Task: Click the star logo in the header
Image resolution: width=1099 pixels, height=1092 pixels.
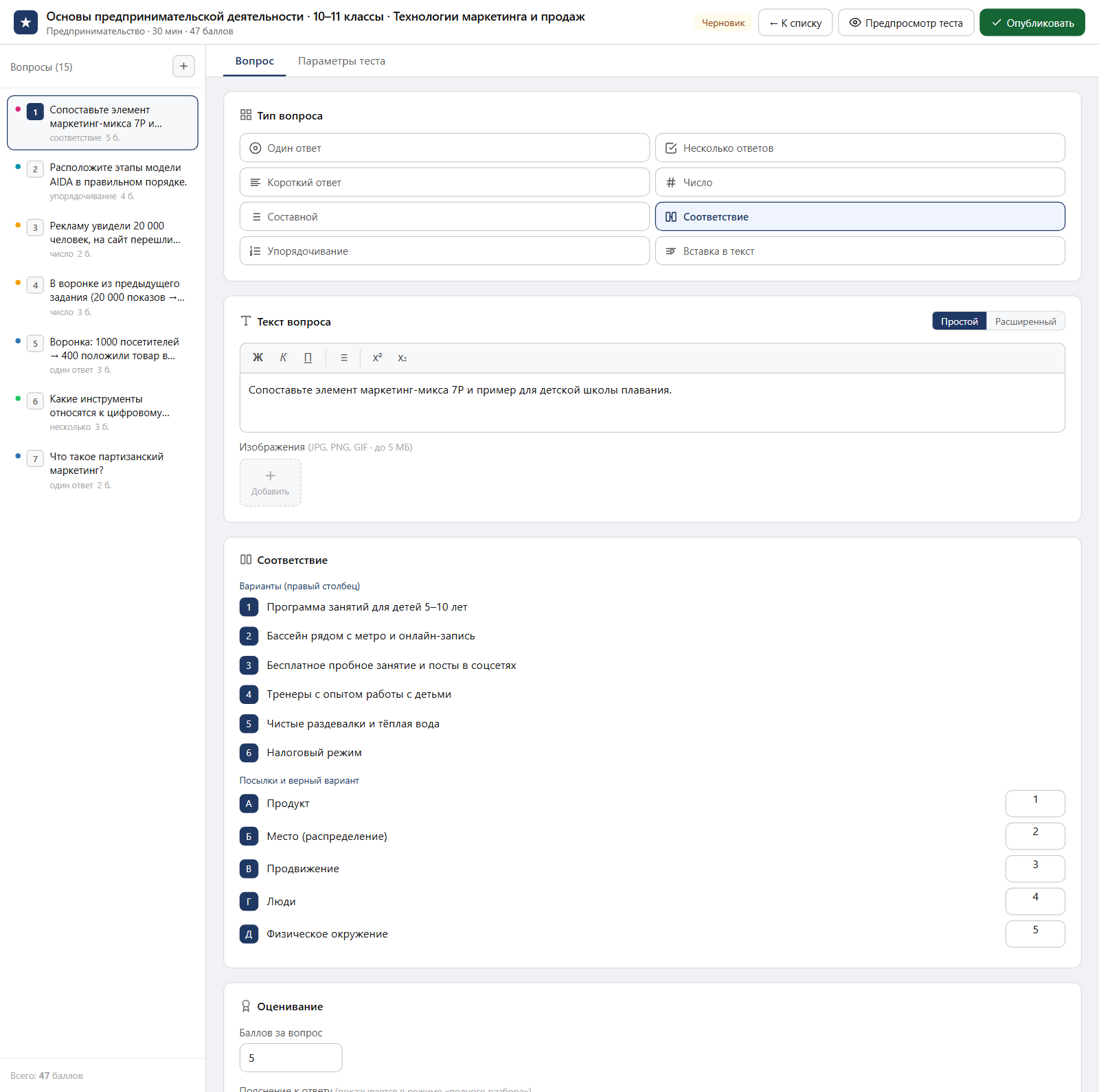Action: (25, 23)
